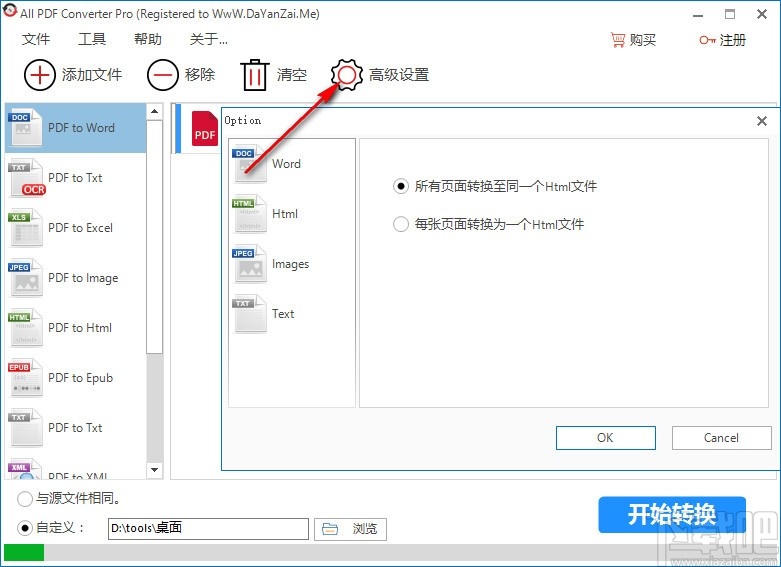781x567 pixels.
Task: Click 'Images' text in Option list
Action: pos(290,264)
